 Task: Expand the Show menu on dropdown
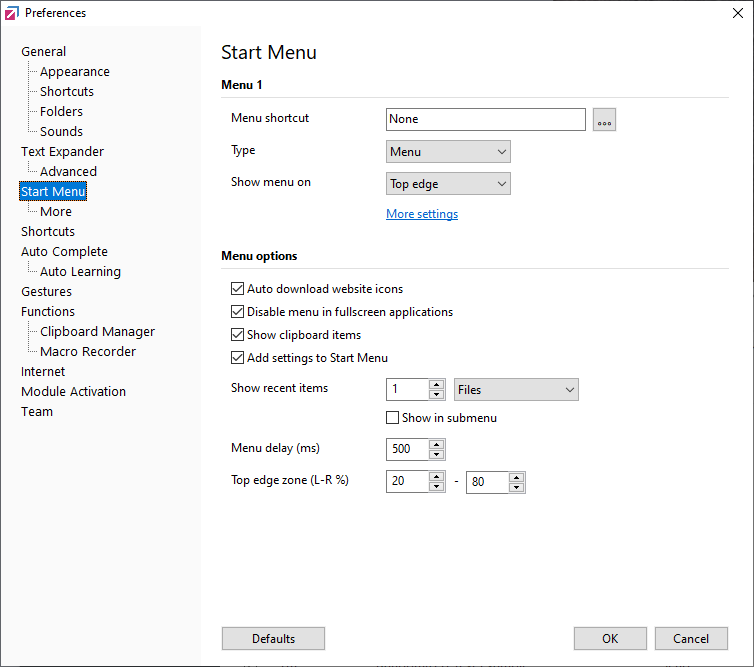(x=448, y=184)
